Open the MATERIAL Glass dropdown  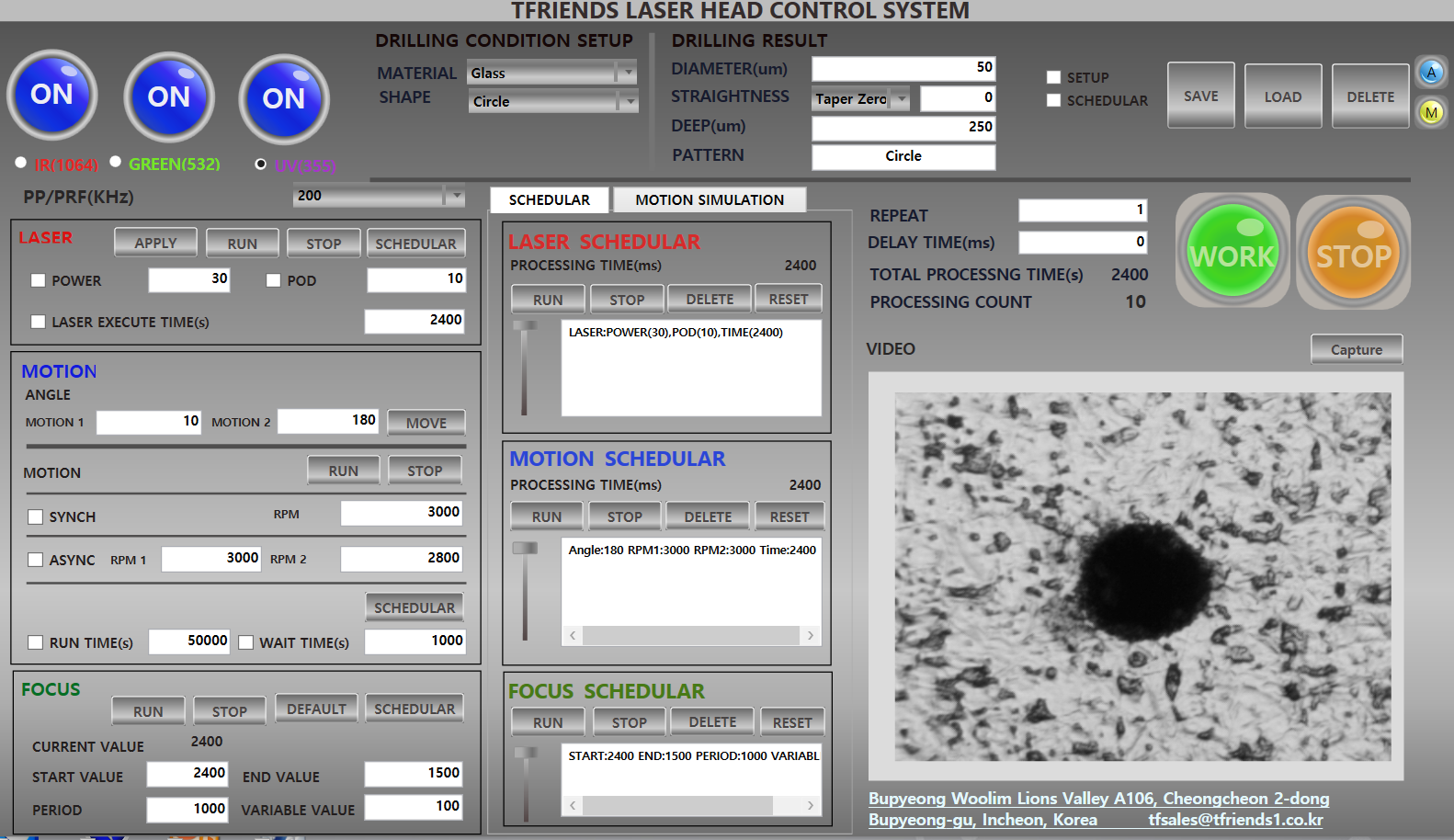click(552, 73)
